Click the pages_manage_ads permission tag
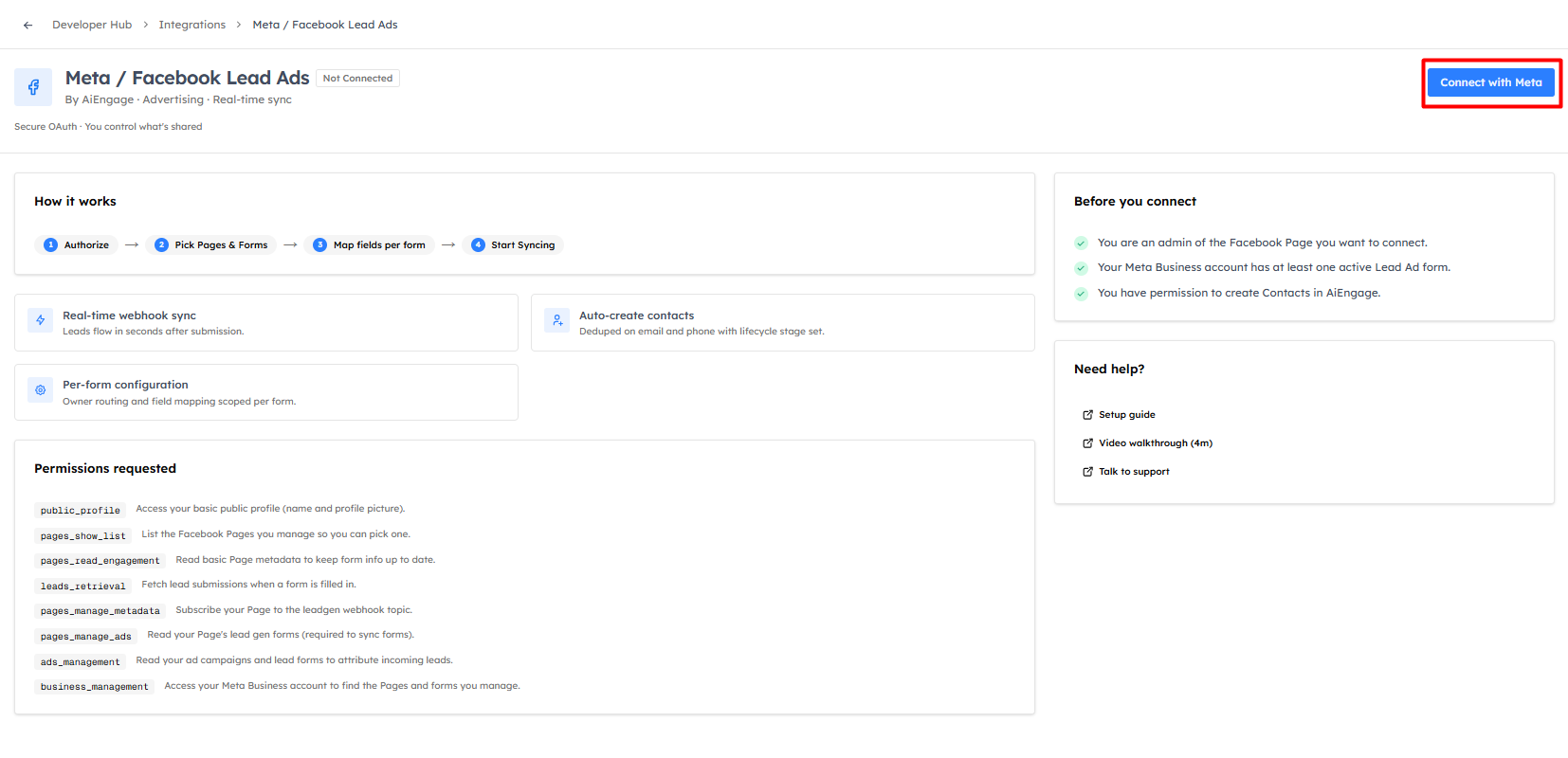This screenshot has height=758, width=1568. [86, 636]
